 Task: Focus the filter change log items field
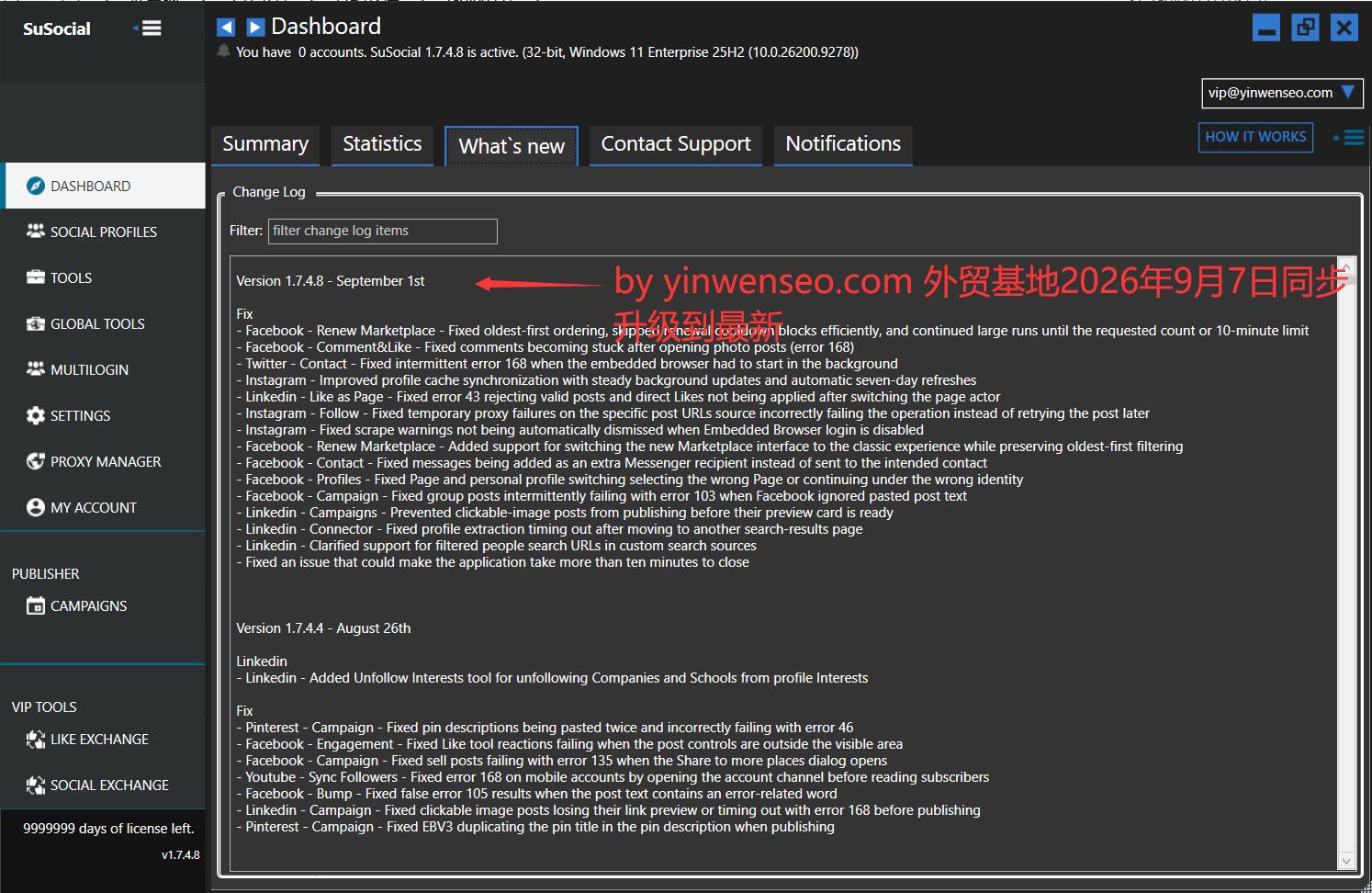click(x=382, y=231)
